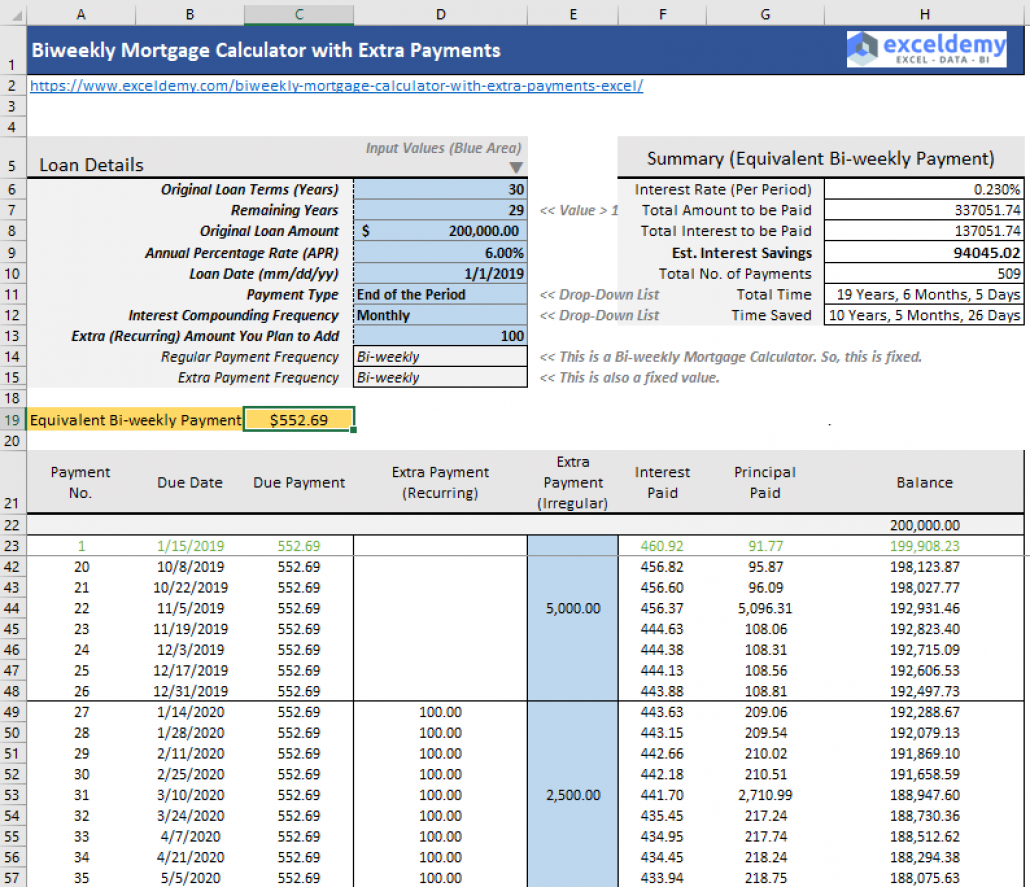
Task: Click the '<< Value > 1' note beside Remaining Years
Action: point(579,210)
